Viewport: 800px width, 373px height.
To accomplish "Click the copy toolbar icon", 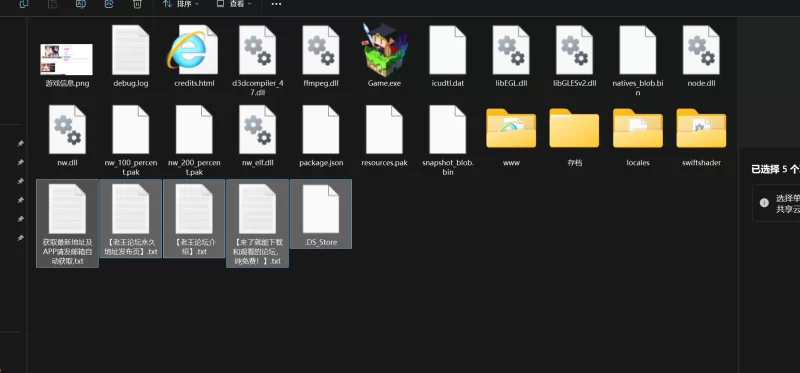I will 24,4.
